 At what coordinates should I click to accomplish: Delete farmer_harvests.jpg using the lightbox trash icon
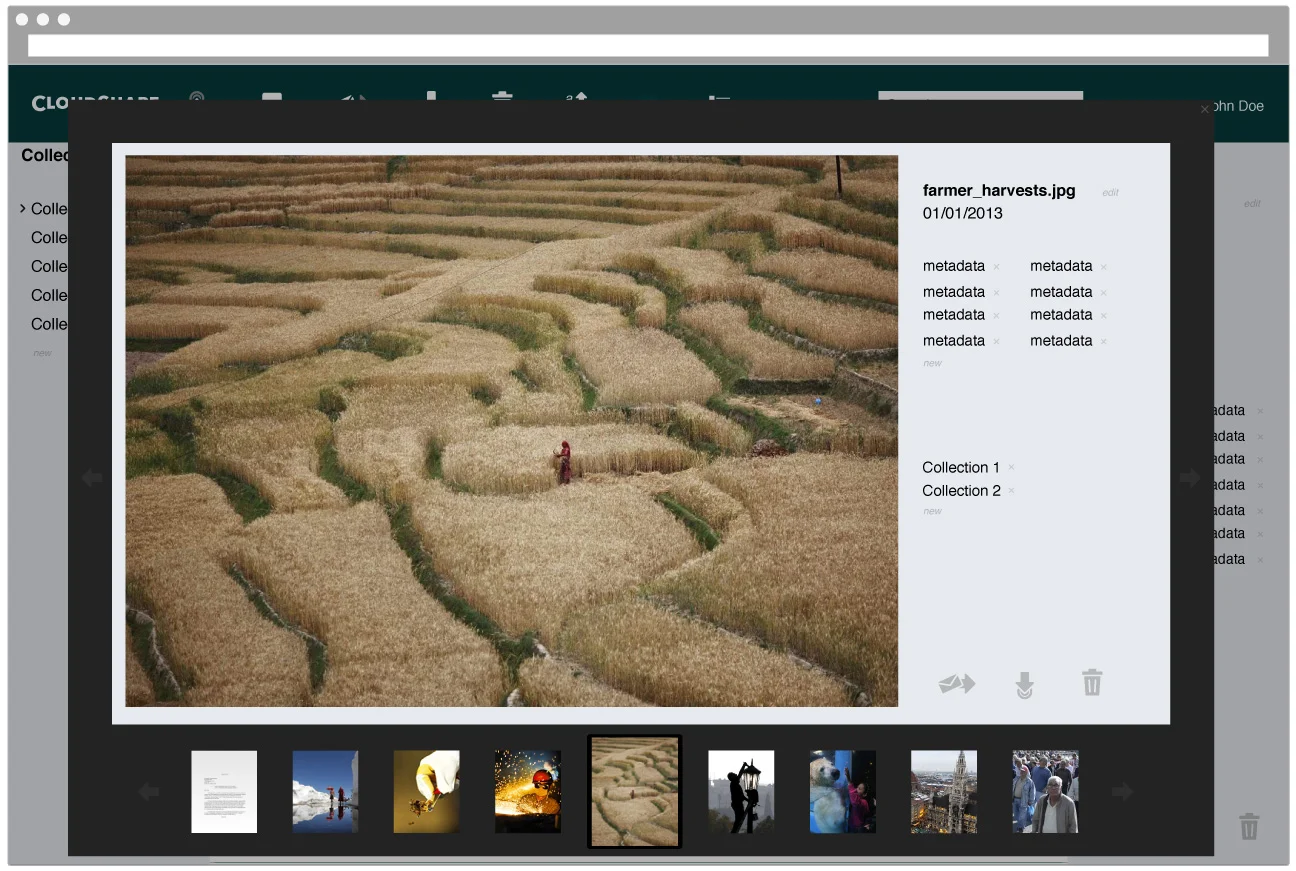1092,683
